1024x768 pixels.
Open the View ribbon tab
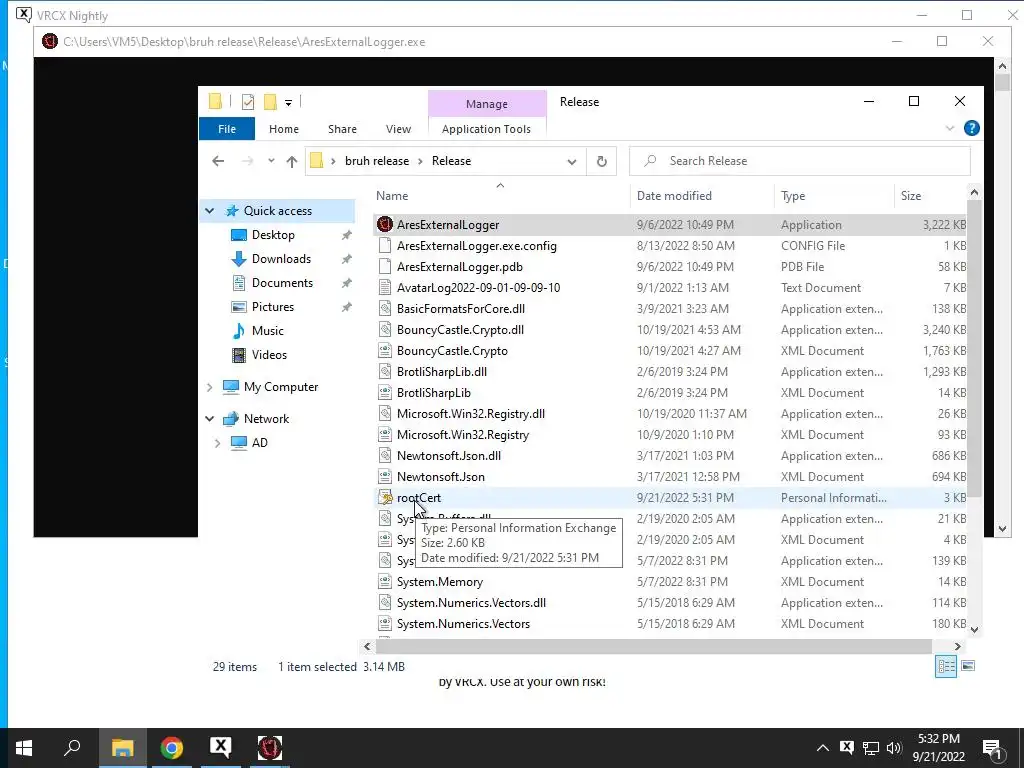coord(398,129)
